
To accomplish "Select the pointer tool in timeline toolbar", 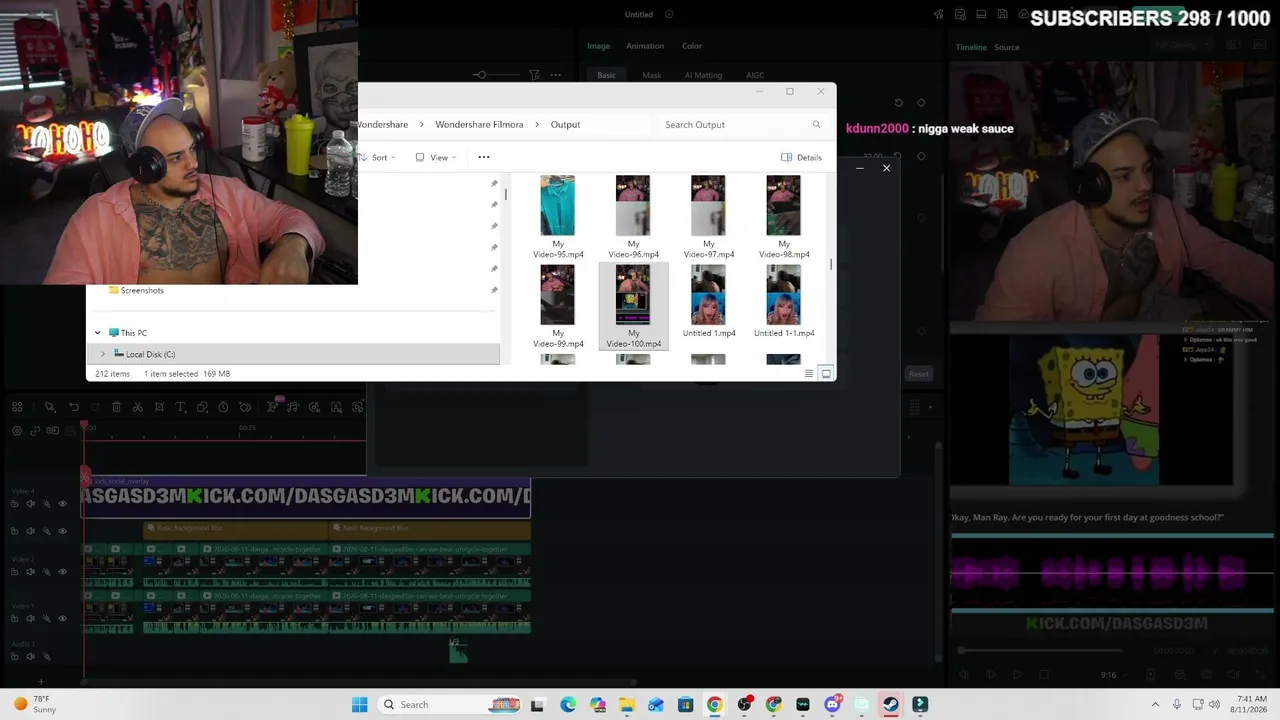I will 49,407.
